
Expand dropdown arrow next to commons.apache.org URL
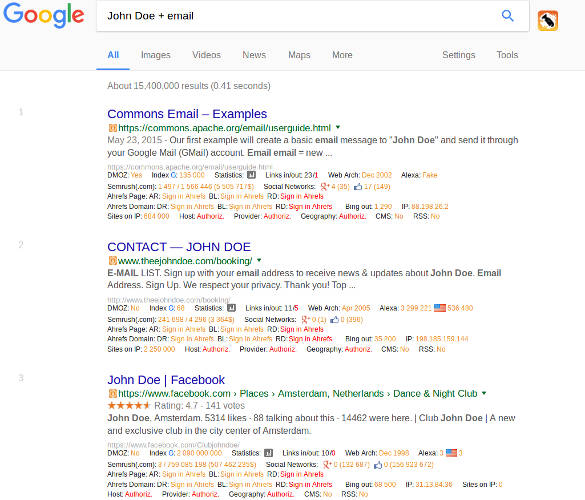coord(338,127)
